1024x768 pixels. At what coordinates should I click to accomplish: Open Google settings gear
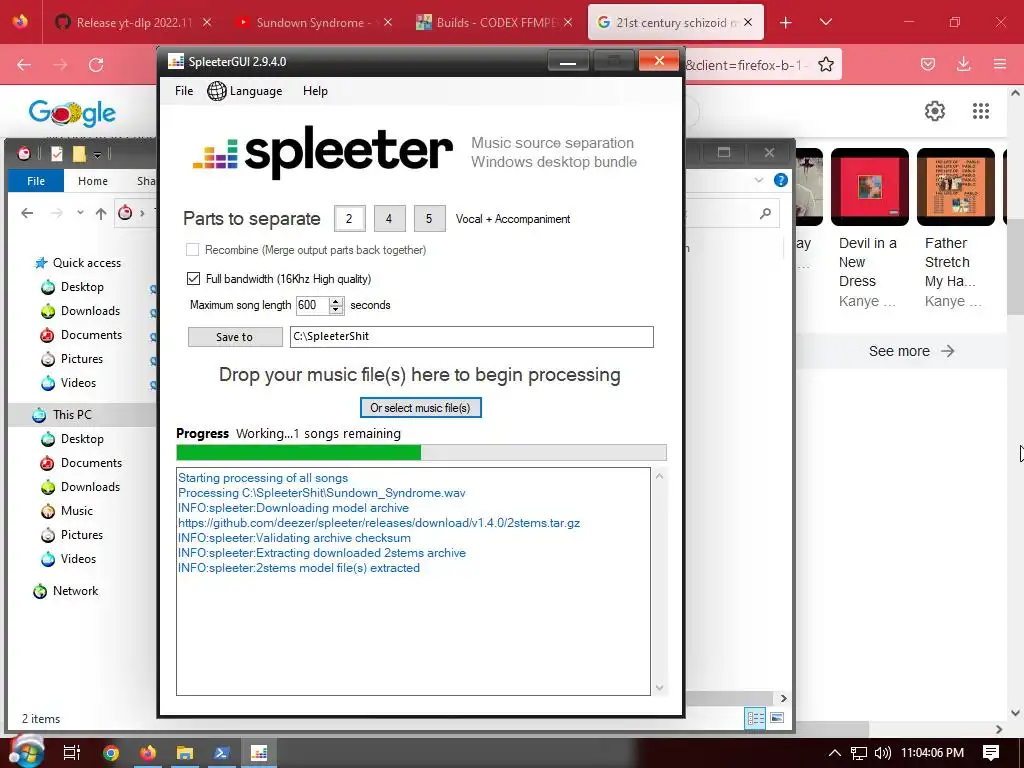tap(935, 111)
